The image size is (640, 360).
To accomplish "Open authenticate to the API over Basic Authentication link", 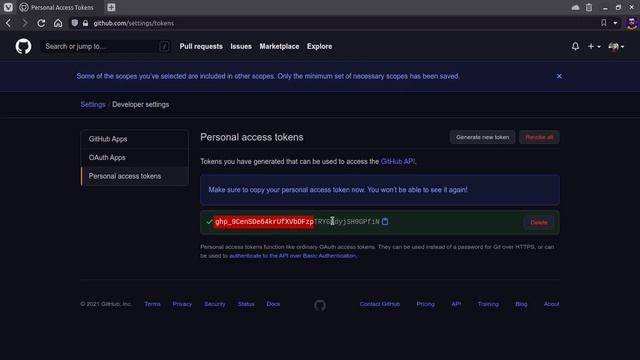I will click(x=292, y=256).
